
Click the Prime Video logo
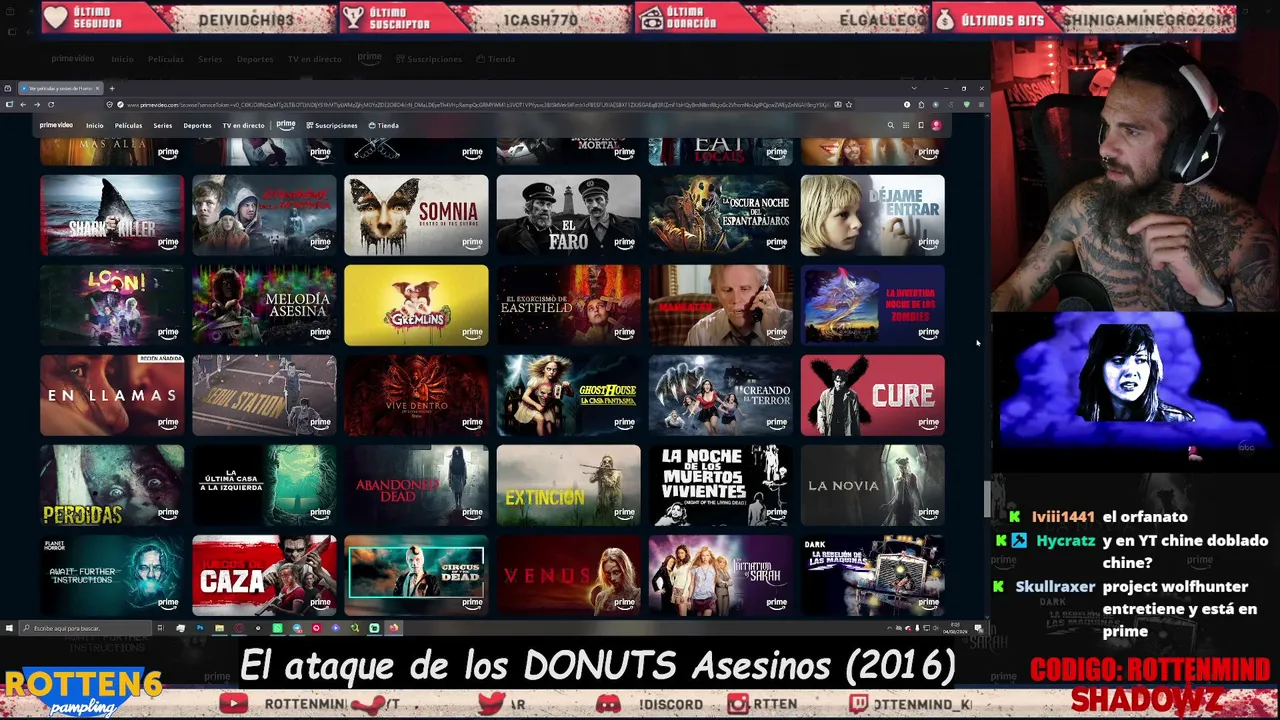pyautogui.click(x=56, y=125)
